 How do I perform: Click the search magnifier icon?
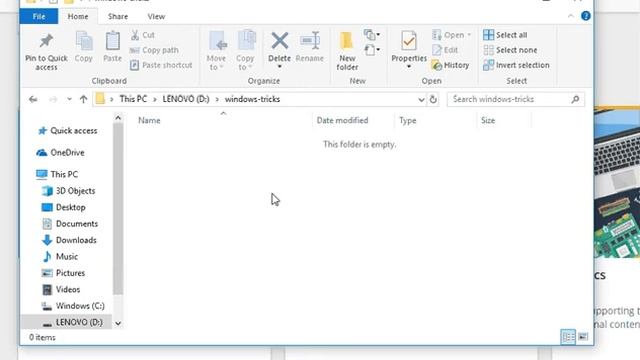tap(575, 99)
